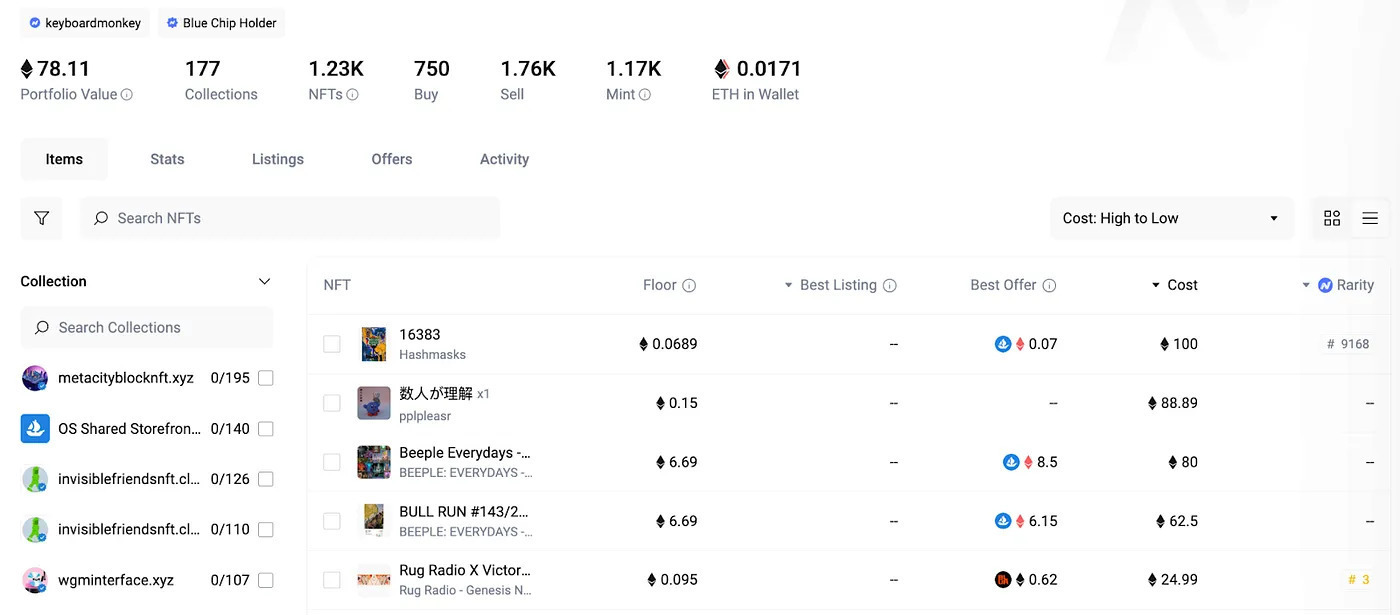Open the Beeple Everydays NFT thumbnail
The height and width of the screenshot is (615, 1400).
(x=374, y=462)
